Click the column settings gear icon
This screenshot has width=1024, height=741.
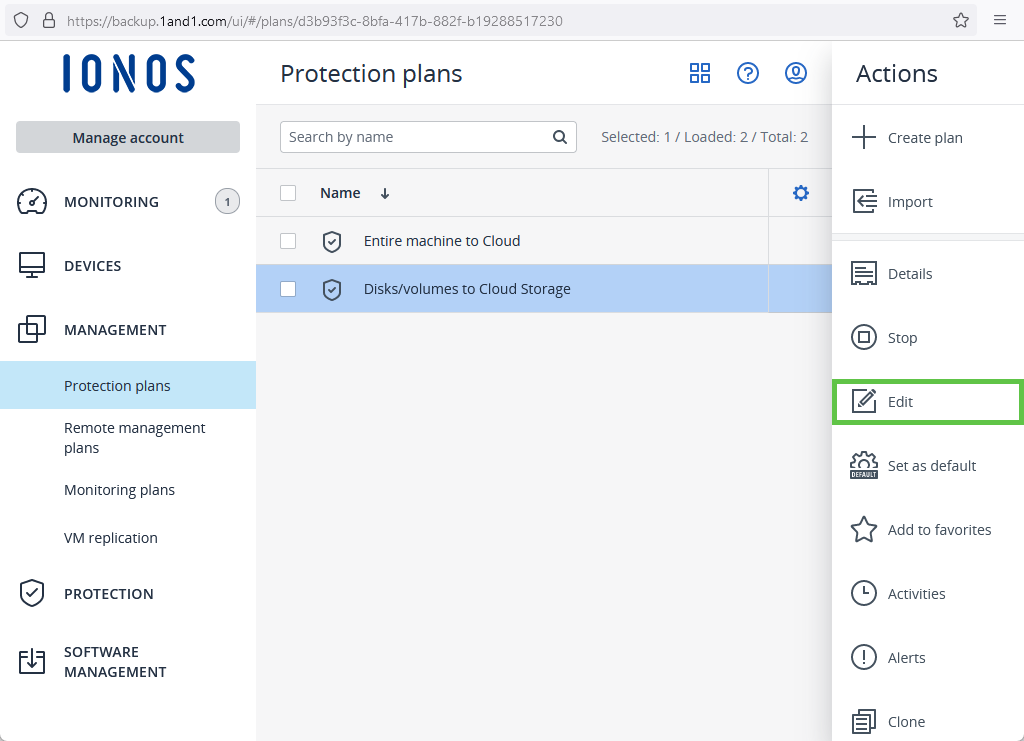pos(800,193)
